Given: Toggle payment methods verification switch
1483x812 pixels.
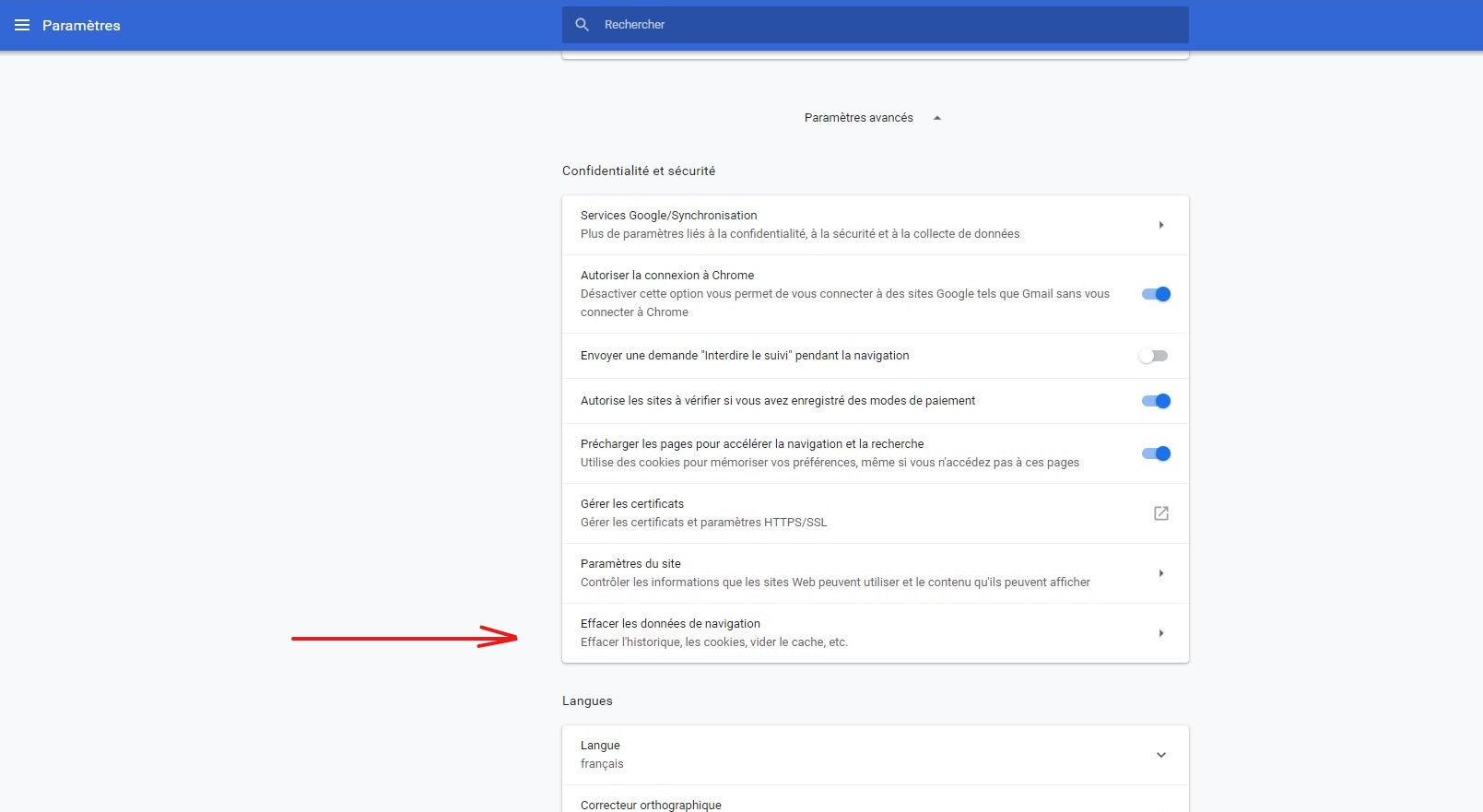Looking at the screenshot, I should (1156, 401).
